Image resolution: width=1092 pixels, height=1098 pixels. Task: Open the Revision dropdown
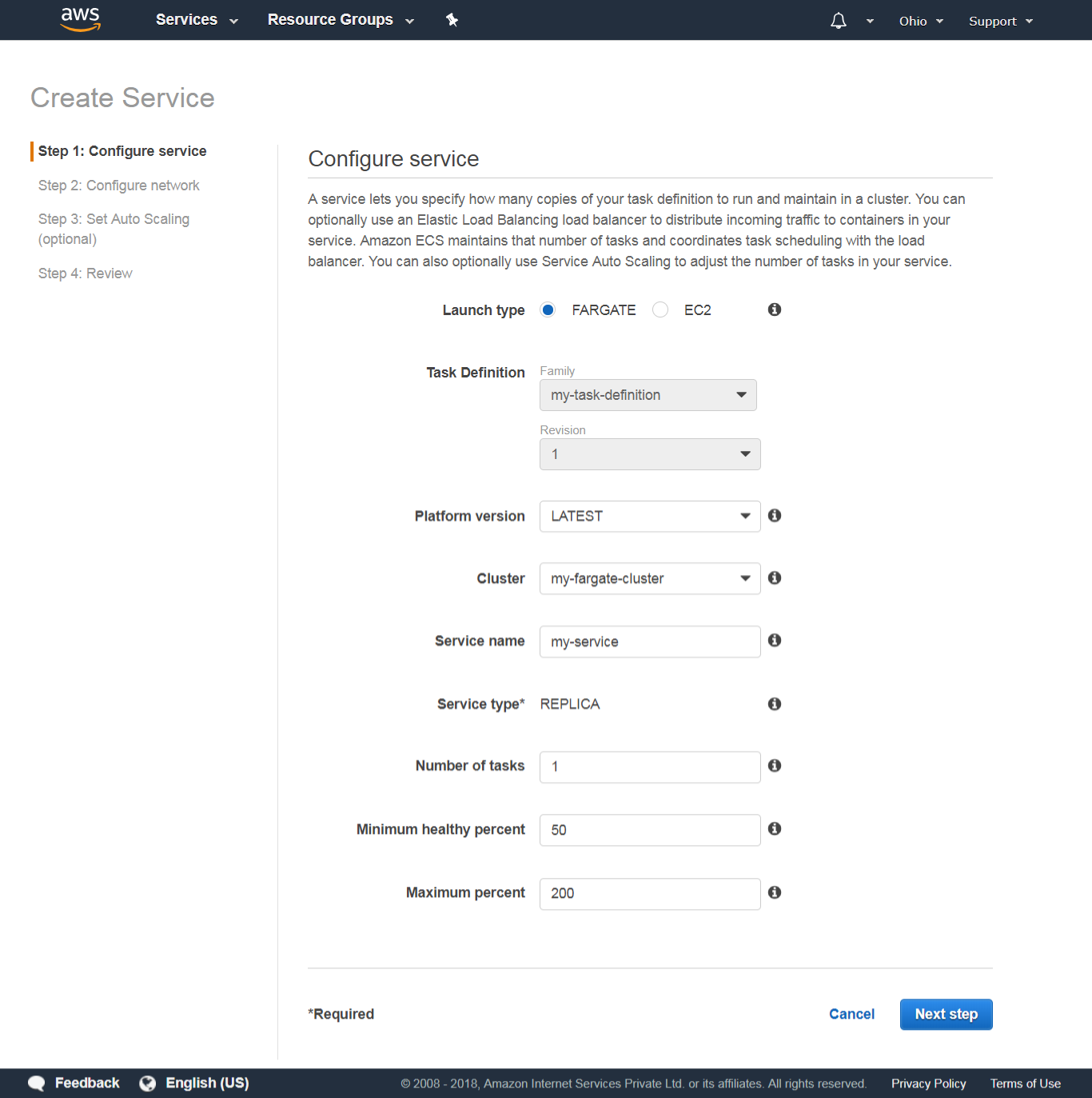(650, 454)
